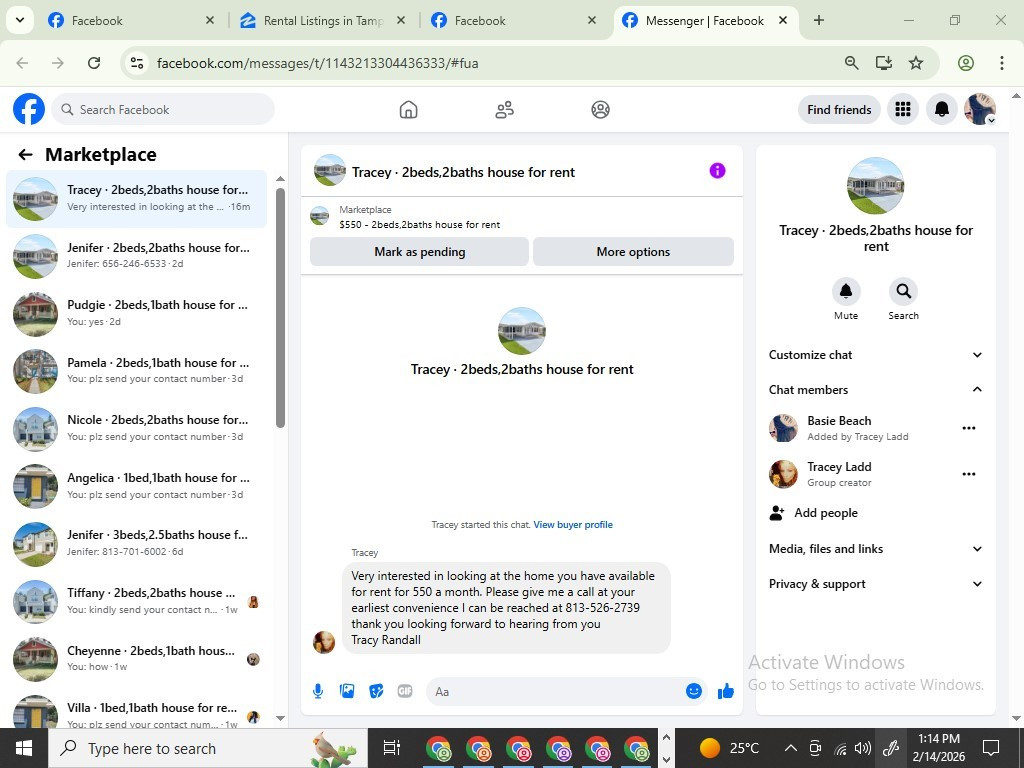The height and width of the screenshot is (768, 1024).
Task: Reload the page with the browser refresh icon
Action: tap(94, 63)
